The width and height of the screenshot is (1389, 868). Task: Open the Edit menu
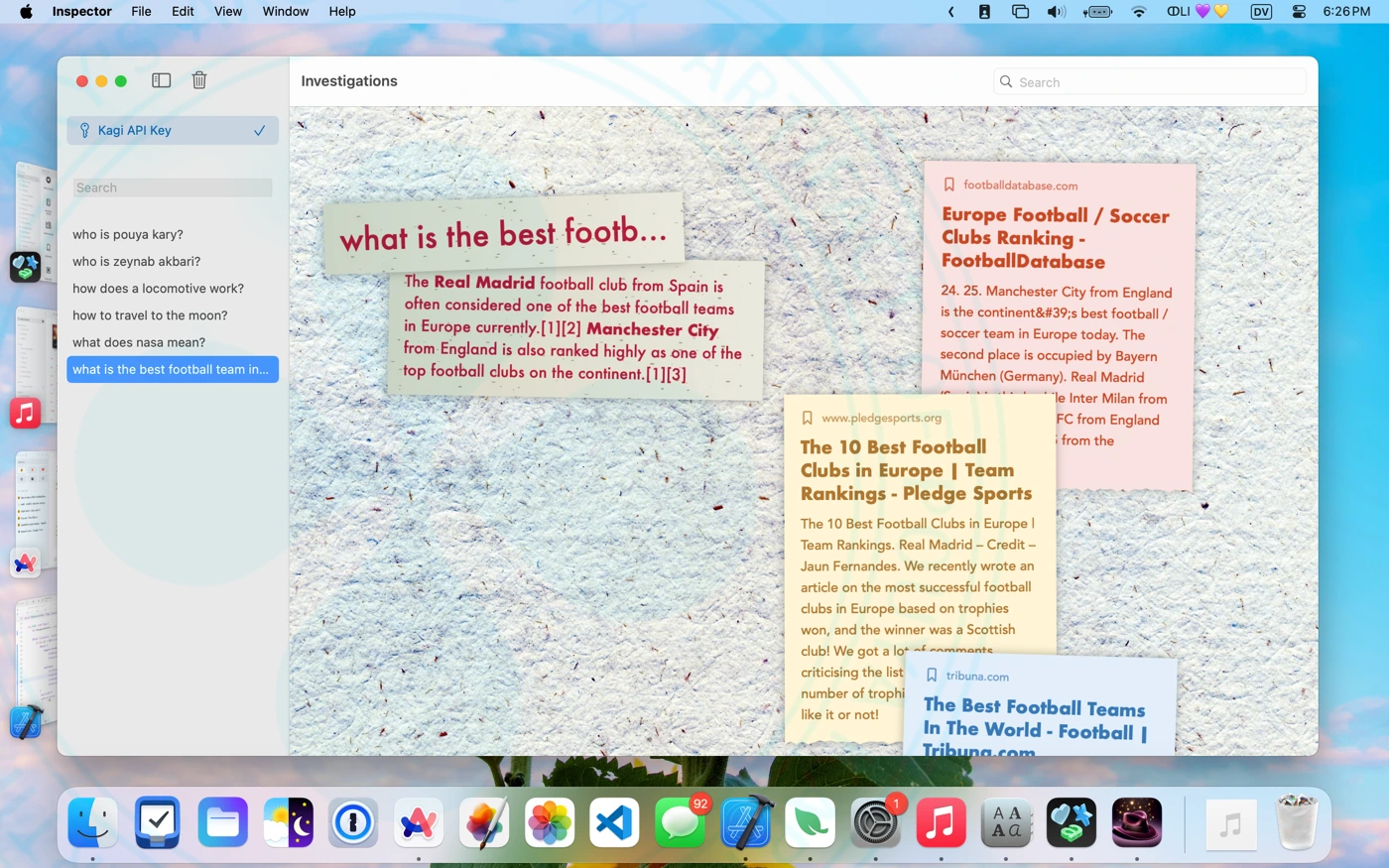(183, 12)
